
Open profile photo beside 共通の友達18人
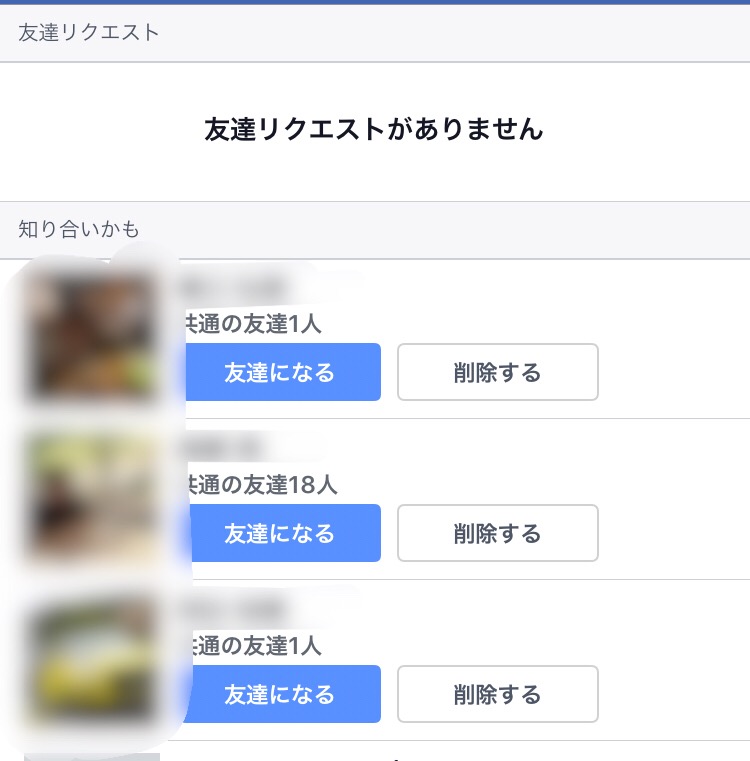tap(92, 497)
